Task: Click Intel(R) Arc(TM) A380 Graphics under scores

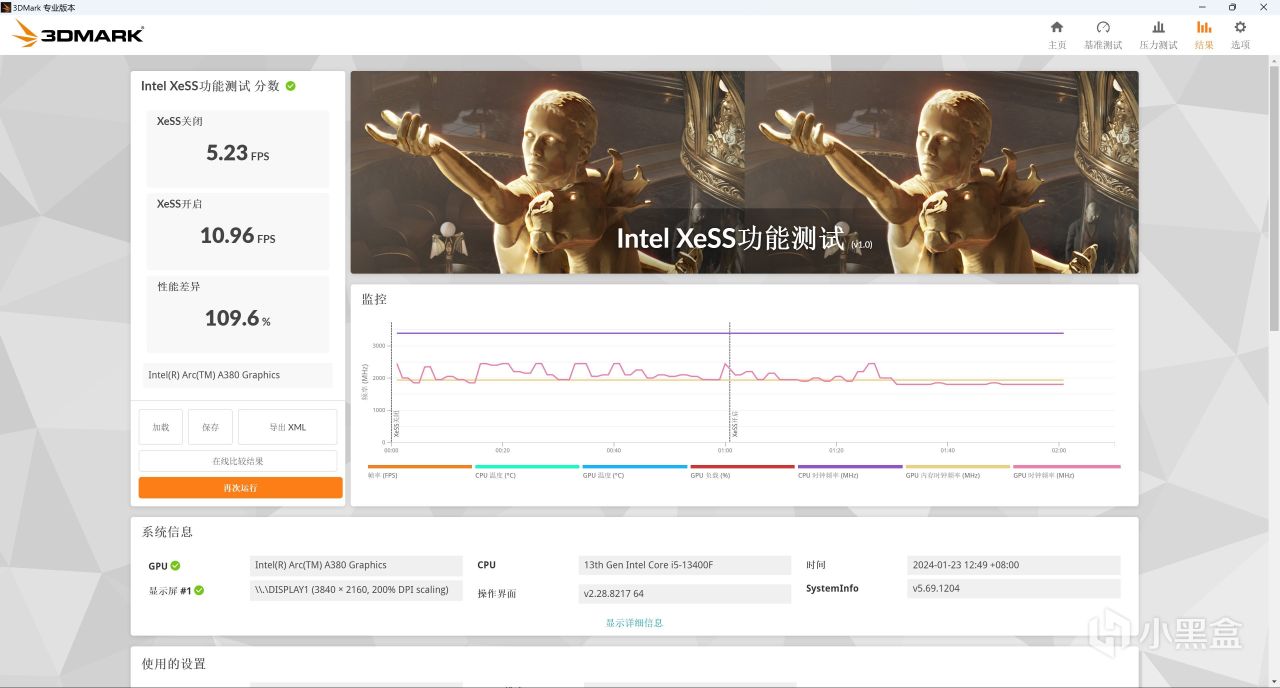Action: click(238, 375)
